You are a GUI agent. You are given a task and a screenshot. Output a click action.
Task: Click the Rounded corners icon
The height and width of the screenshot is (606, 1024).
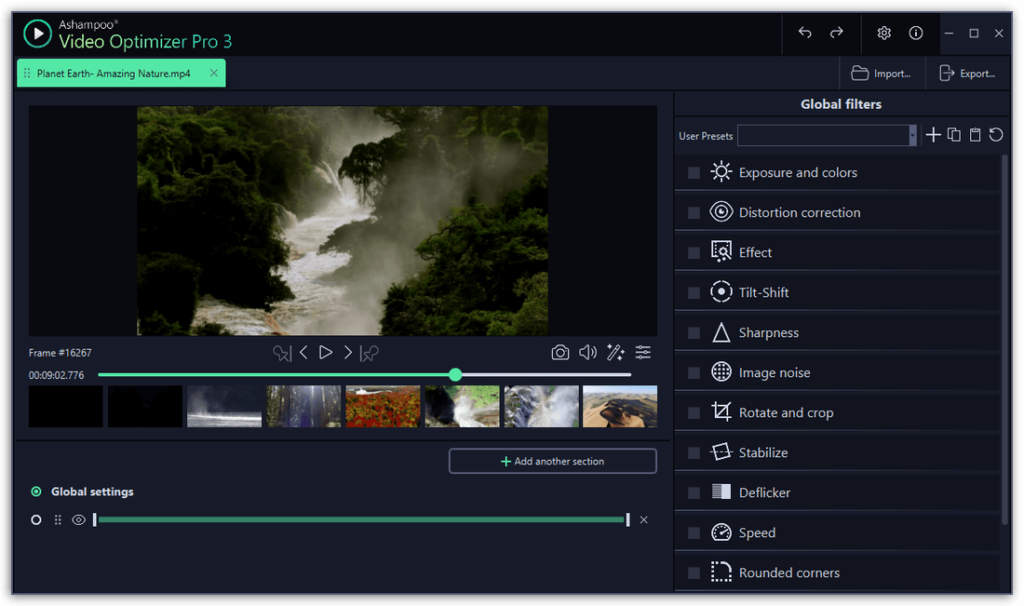pyautogui.click(x=721, y=571)
